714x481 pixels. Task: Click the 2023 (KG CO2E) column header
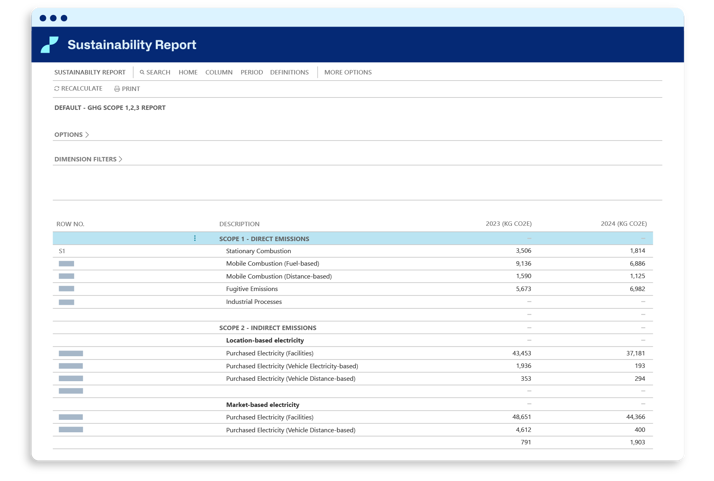pyautogui.click(x=508, y=224)
